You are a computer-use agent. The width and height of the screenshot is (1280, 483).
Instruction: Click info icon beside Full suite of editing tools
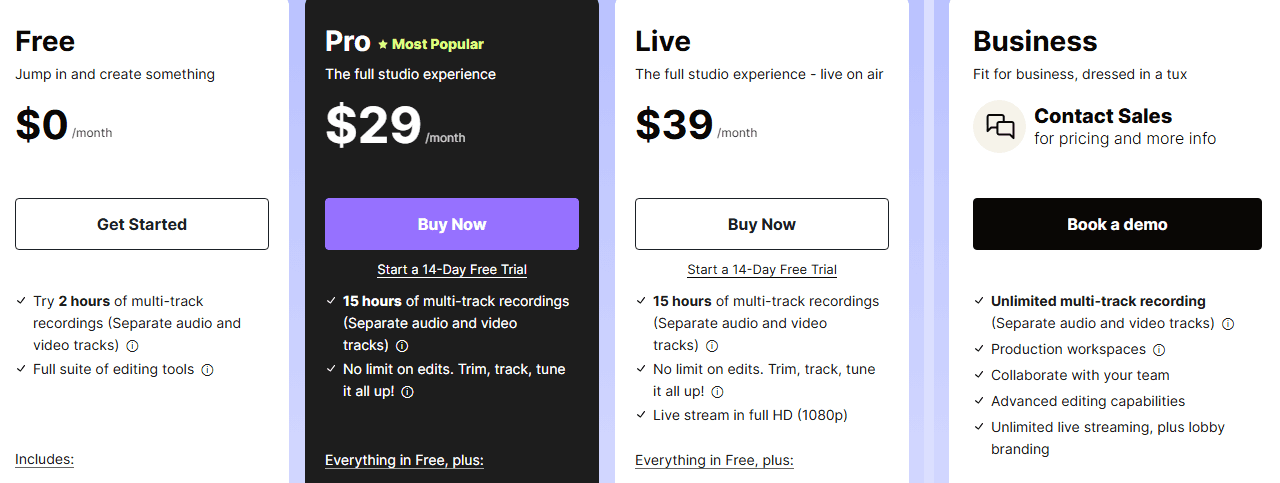pyautogui.click(x=207, y=370)
